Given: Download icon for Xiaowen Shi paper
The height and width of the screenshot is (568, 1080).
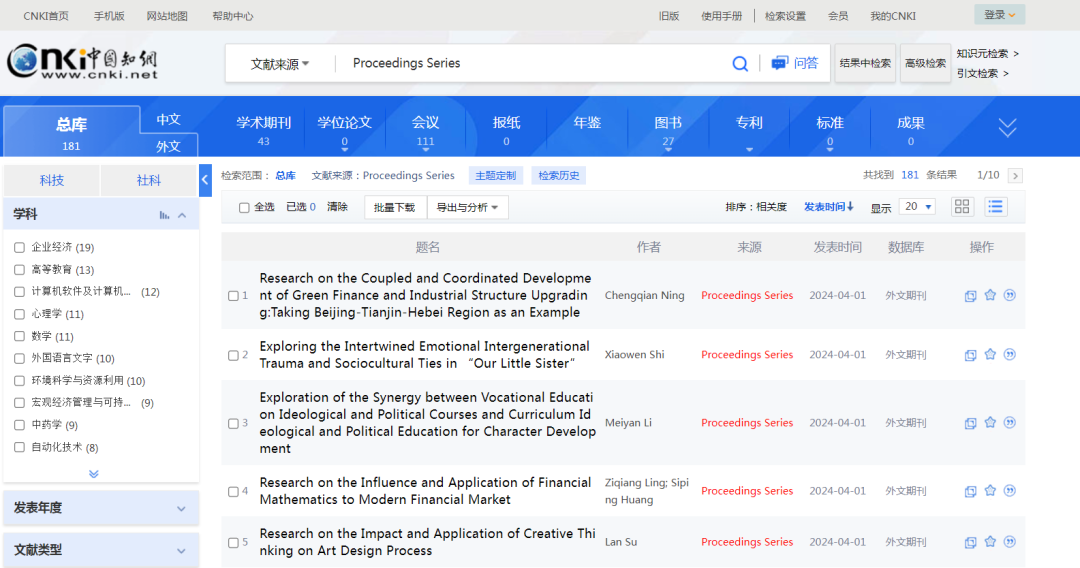Looking at the screenshot, I should tap(970, 355).
